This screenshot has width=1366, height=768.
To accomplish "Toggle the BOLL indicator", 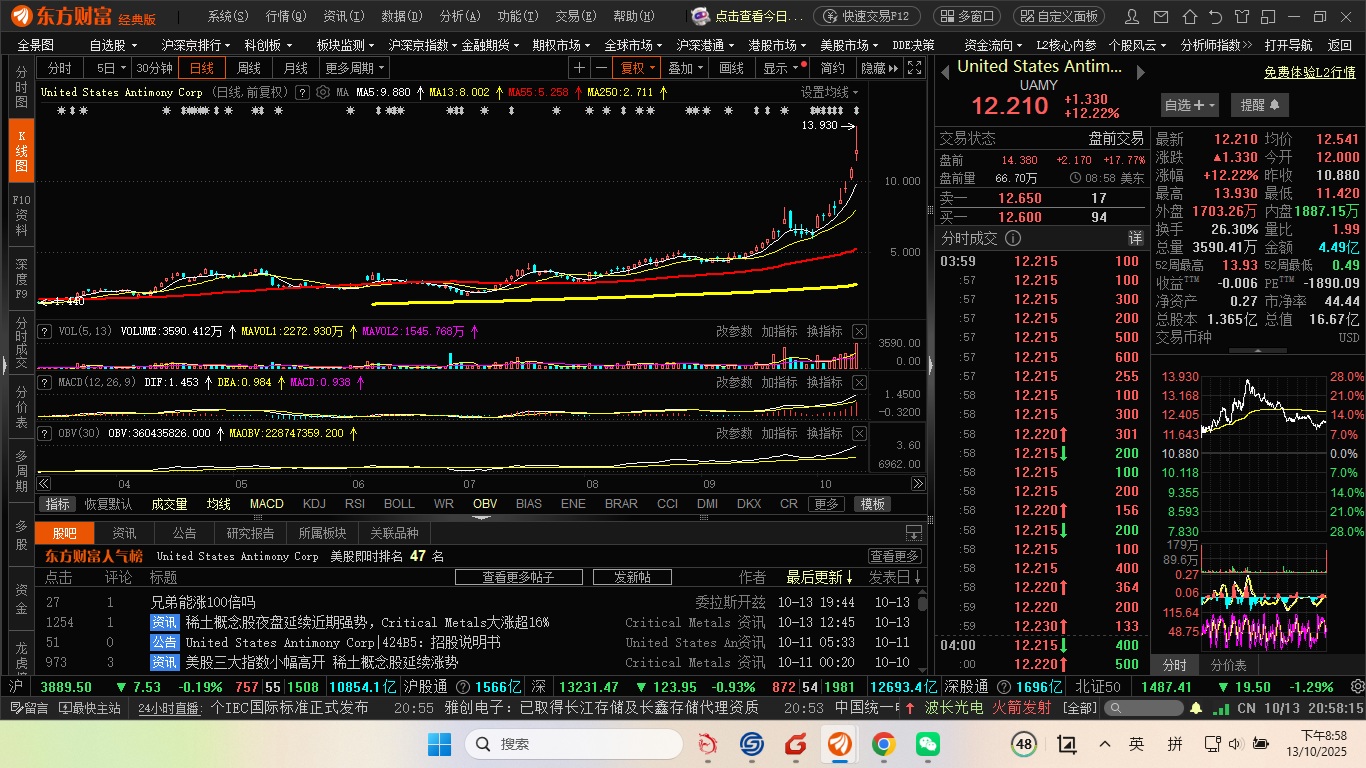I will click(x=399, y=504).
